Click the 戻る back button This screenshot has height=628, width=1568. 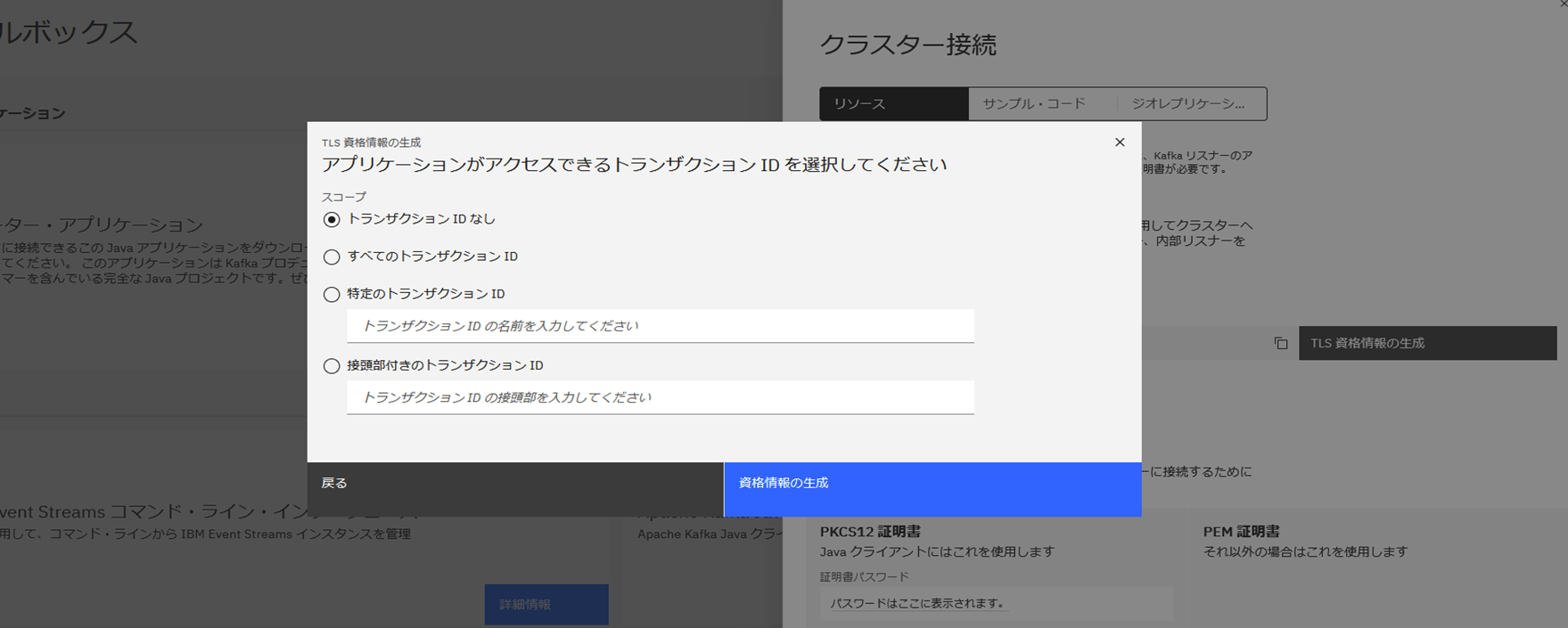tap(515, 489)
